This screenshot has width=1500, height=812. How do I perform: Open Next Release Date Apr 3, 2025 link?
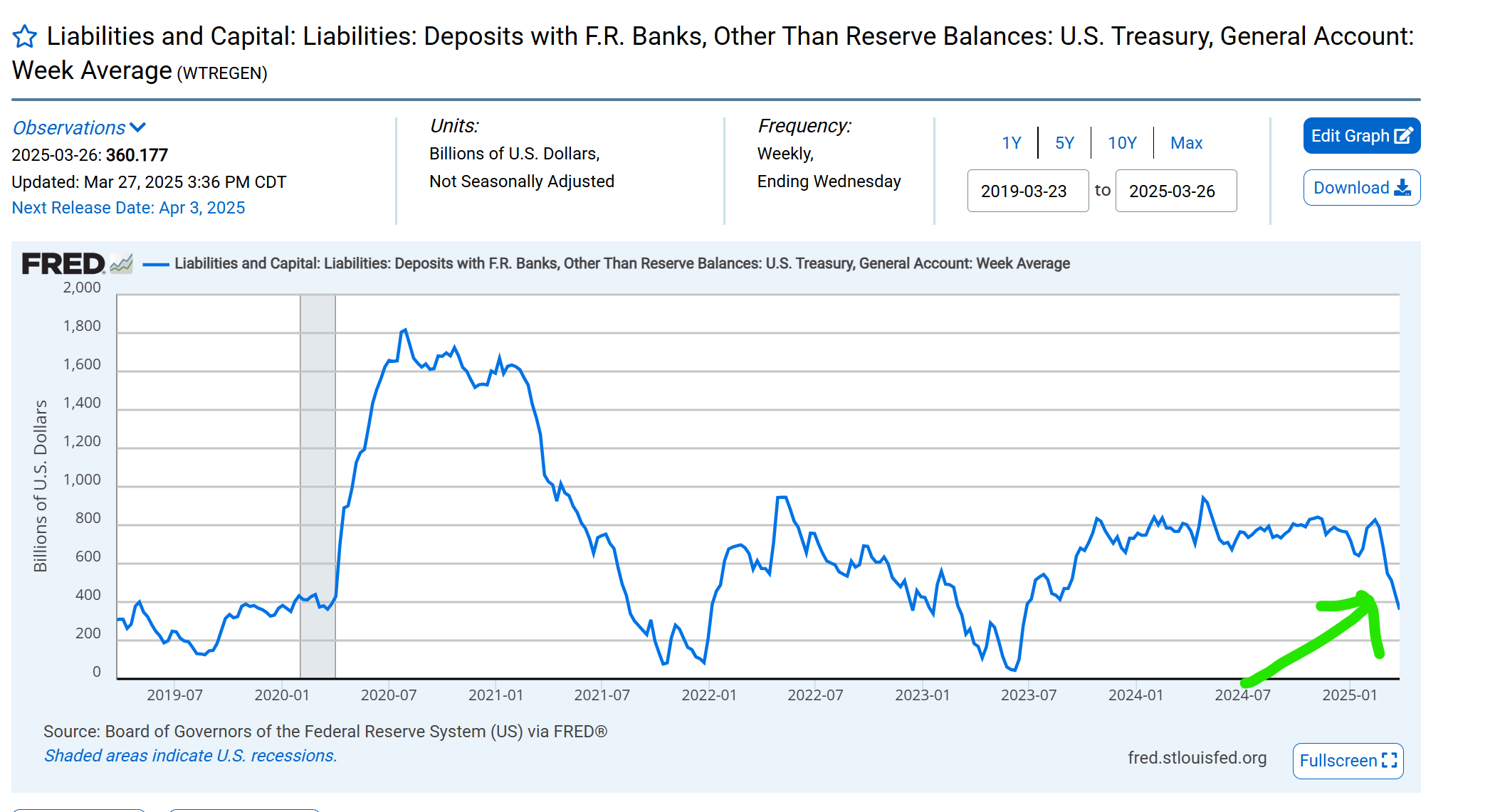tap(128, 208)
